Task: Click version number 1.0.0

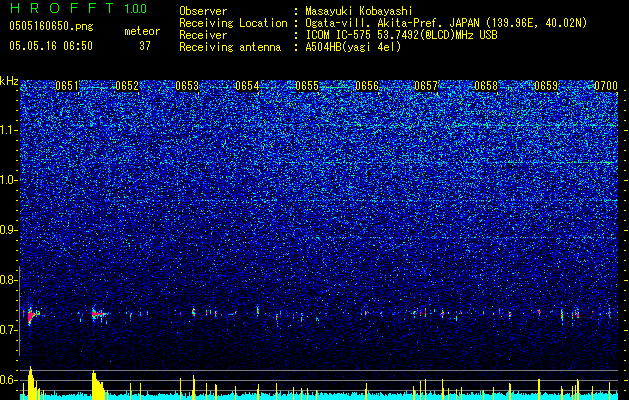Action: coord(136,8)
